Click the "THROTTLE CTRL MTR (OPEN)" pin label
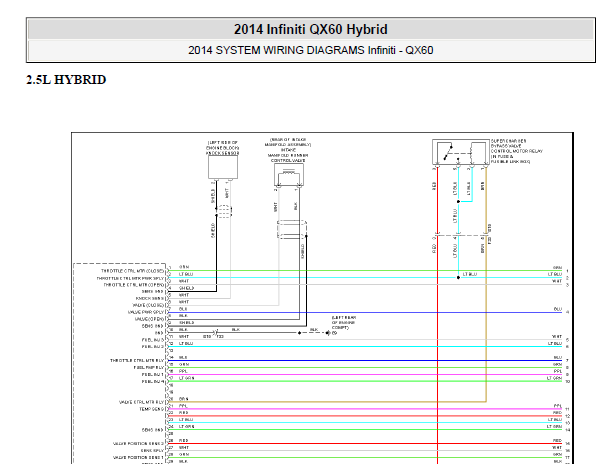604x464 pixels. point(134,285)
